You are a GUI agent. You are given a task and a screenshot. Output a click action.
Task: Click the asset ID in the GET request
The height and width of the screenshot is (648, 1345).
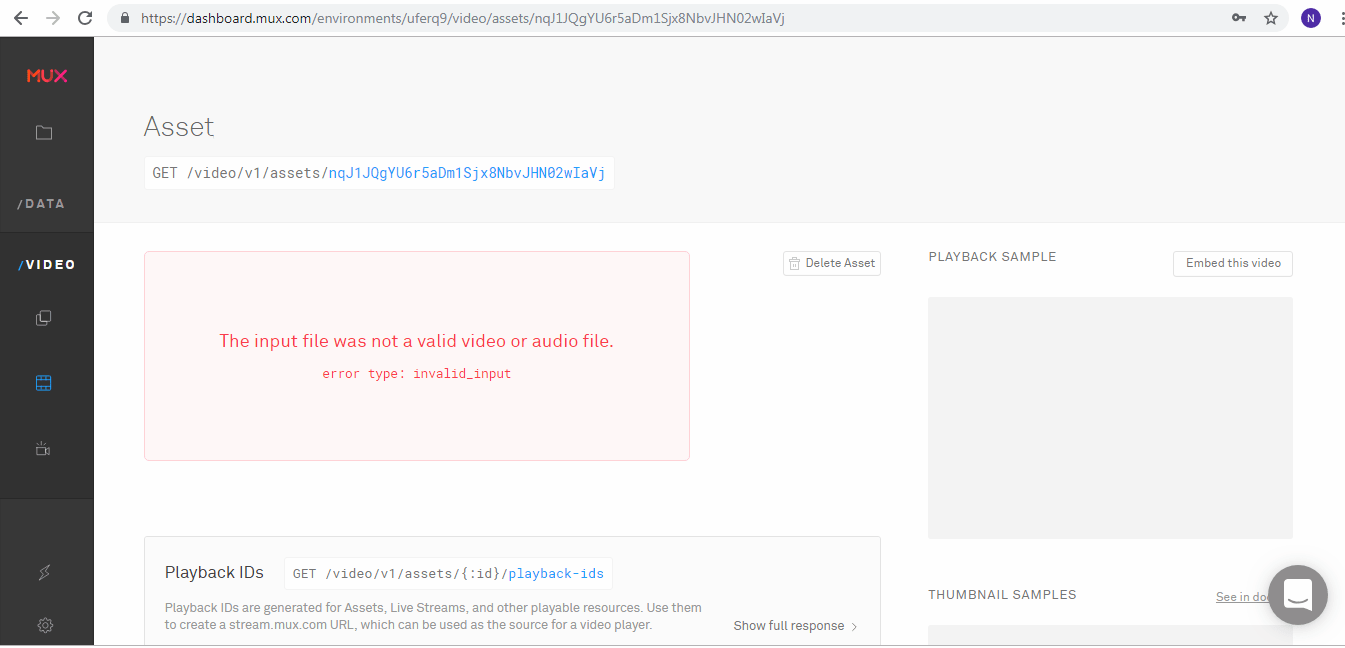[x=466, y=172]
